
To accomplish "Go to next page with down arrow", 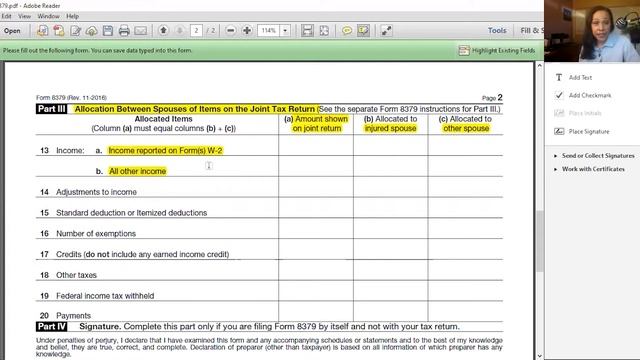I will pyautogui.click(x=180, y=30).
